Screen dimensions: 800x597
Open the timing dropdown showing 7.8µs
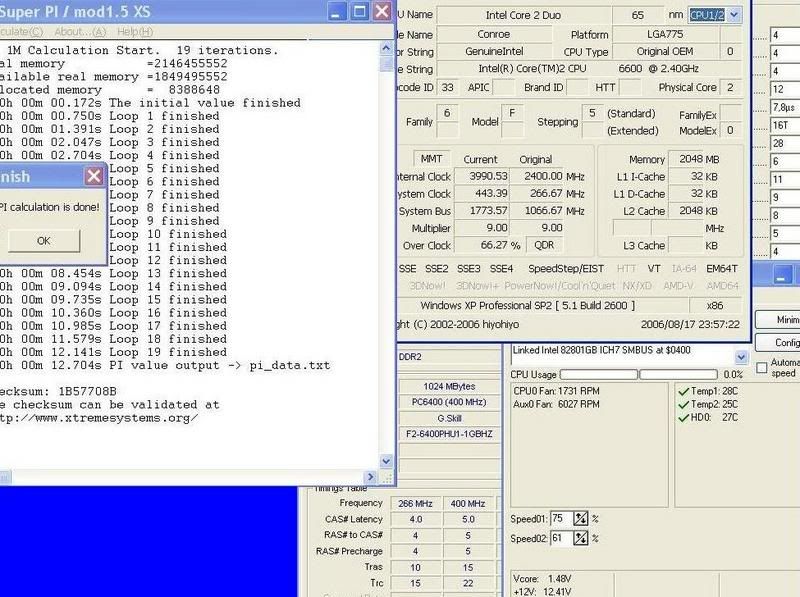click(785, 107)
